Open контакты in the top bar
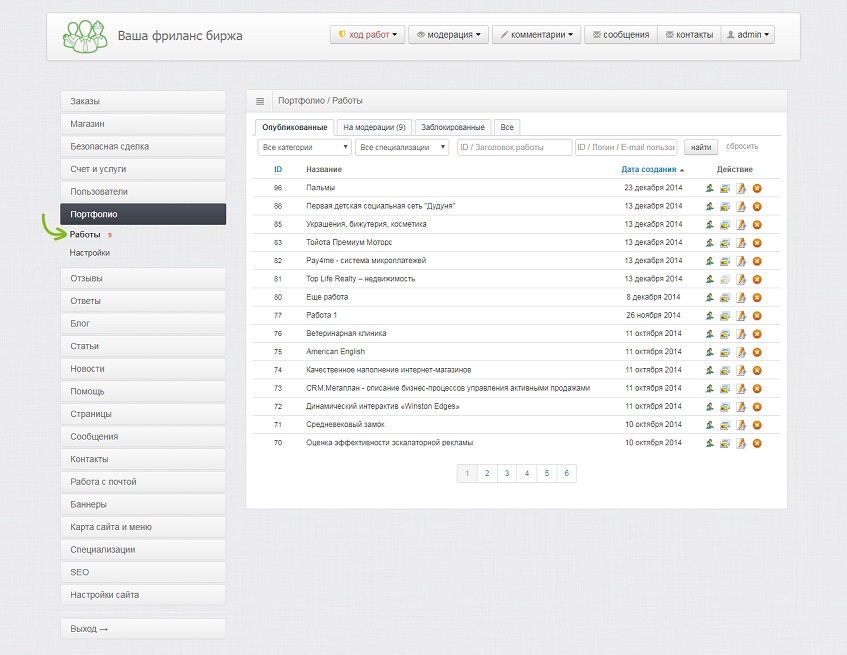This screenshot has width=847, height=655. pos(689,35)
